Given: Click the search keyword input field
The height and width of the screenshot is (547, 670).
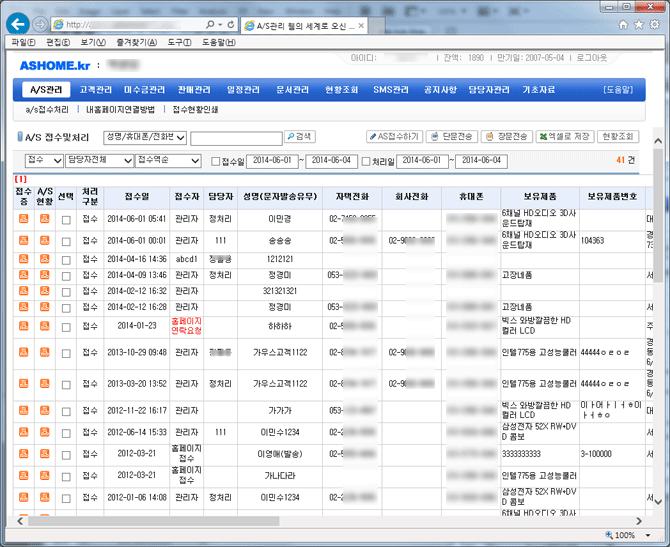Looking at the screenshot, I should (x=236, y=138).
